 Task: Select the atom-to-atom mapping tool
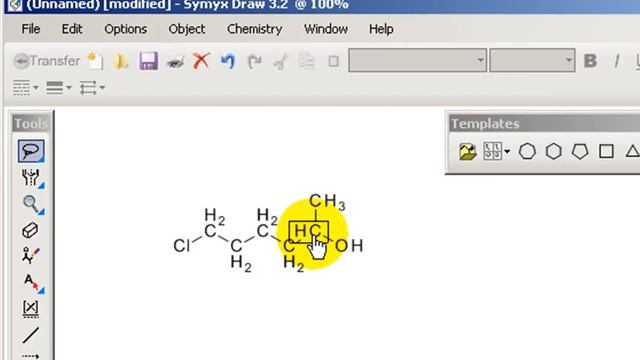[30, 256]
